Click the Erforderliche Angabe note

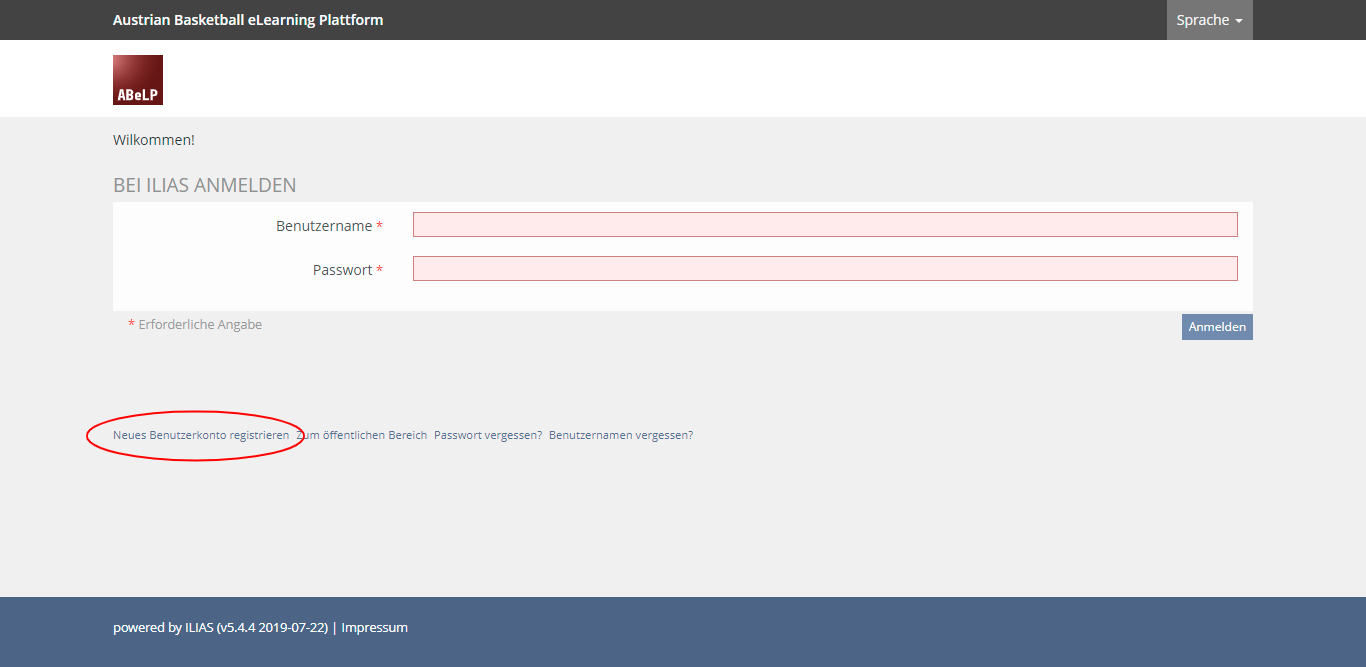[200, 325]
